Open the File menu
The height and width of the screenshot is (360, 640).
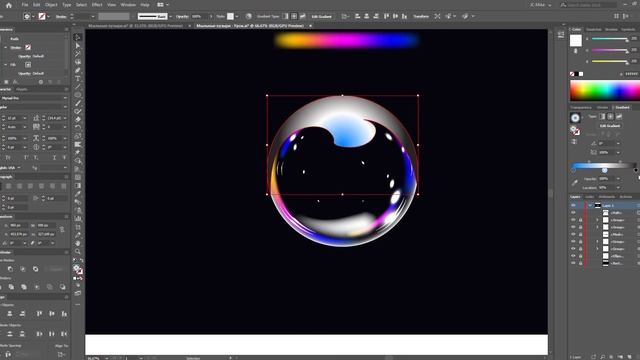pyautogui.click(x=25, y=5)
